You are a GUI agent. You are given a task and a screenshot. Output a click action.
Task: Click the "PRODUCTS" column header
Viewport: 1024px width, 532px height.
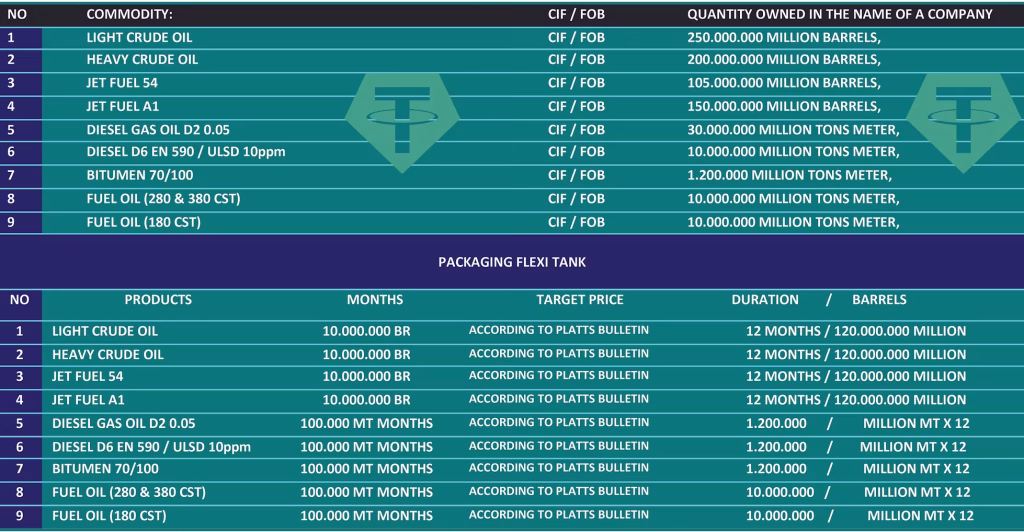click(x=158, y=300)
